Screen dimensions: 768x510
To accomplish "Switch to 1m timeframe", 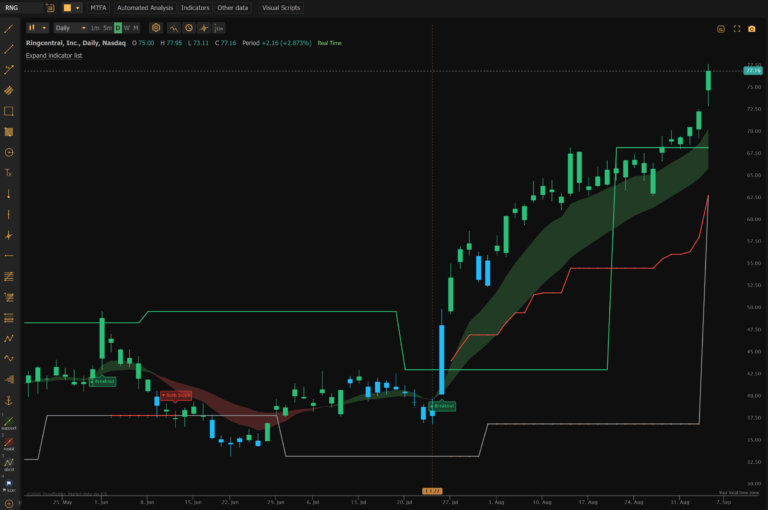I will 95,28.
